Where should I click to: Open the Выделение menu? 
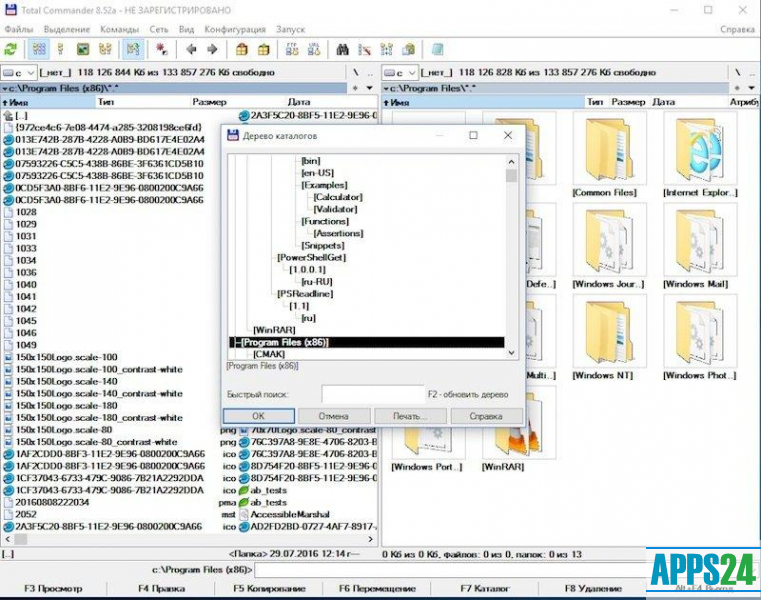[x=67, y=29]
